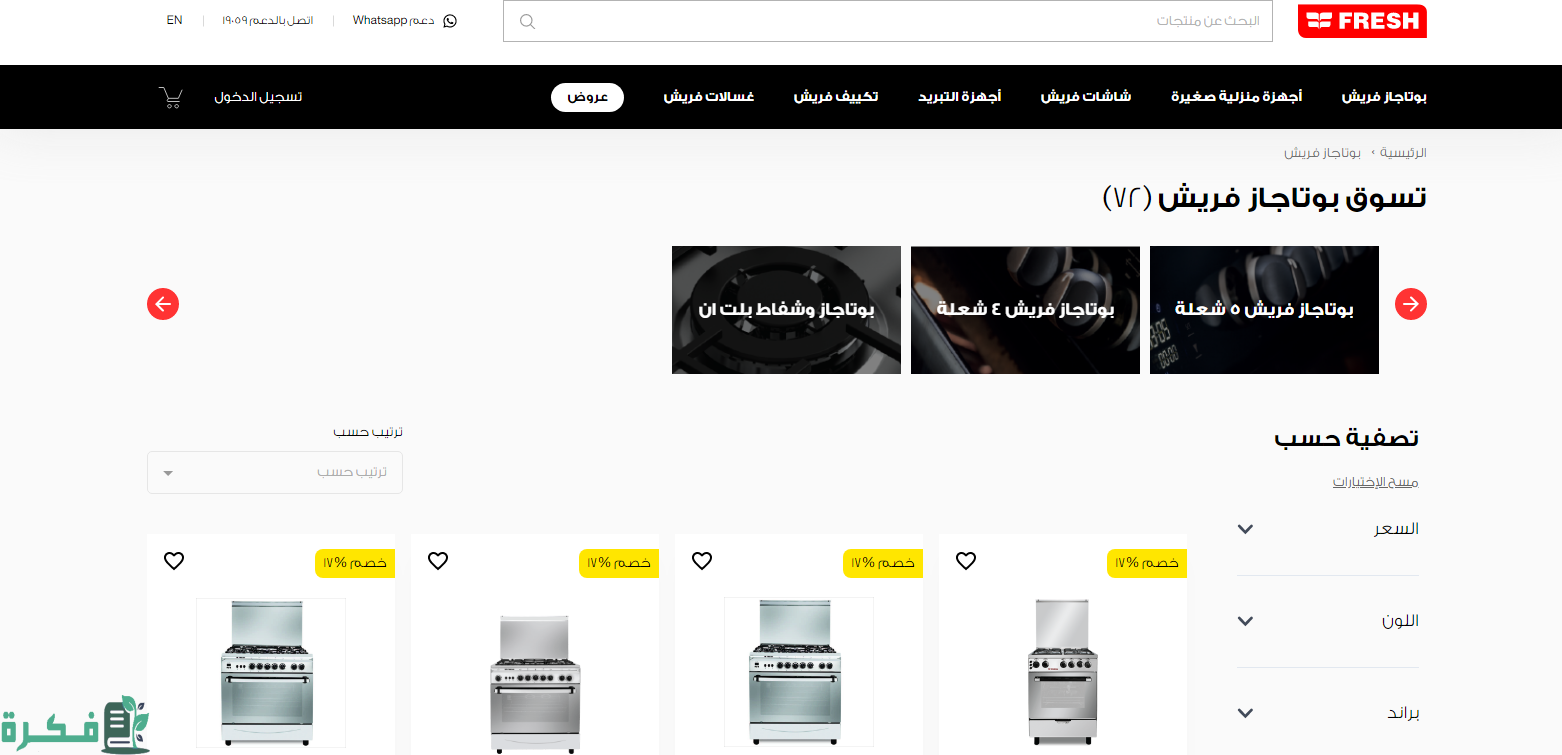Screen dimensions: 1562x755
Task: Click the red right carousel arrow
Action: point(1411,304)
